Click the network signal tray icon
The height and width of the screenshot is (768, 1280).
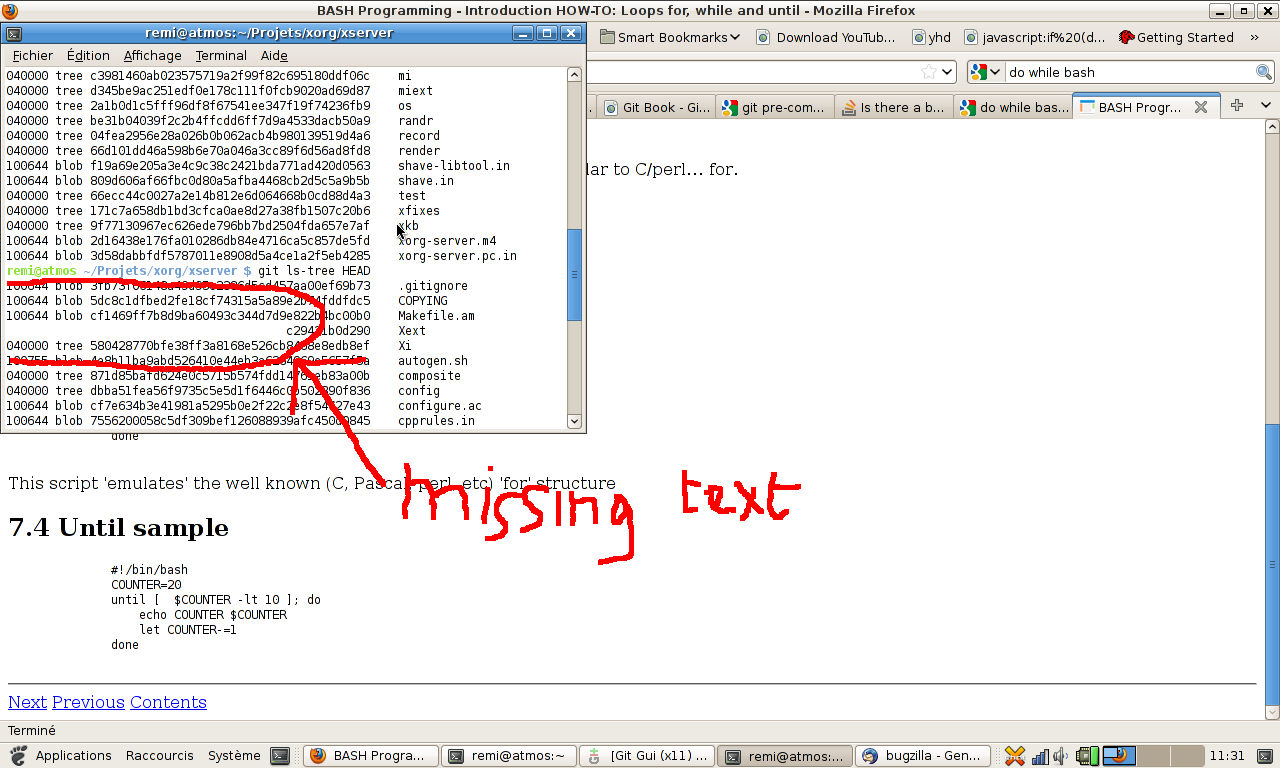coord(1040,756)
